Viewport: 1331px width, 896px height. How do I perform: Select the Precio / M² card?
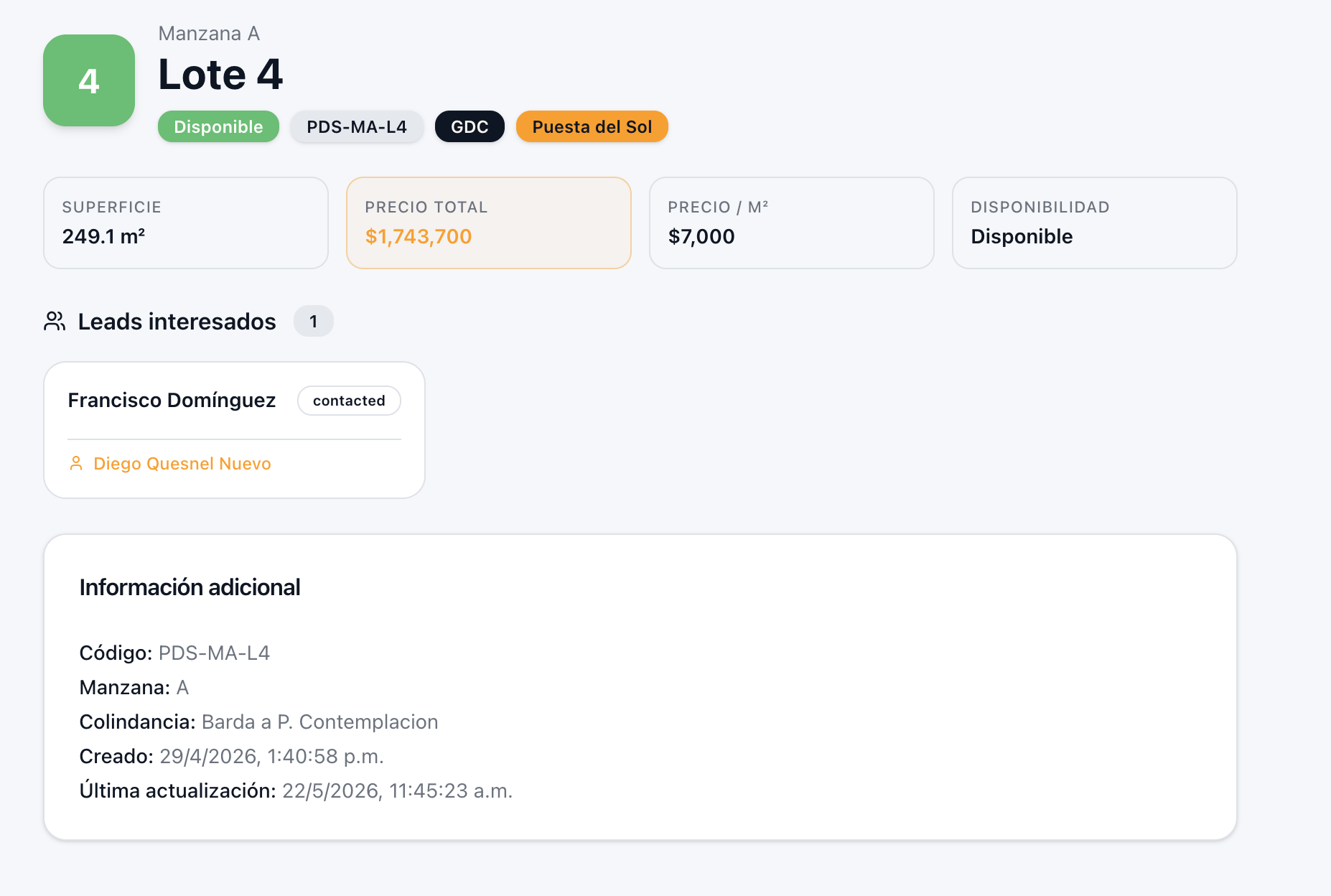[x=792, y=223]
